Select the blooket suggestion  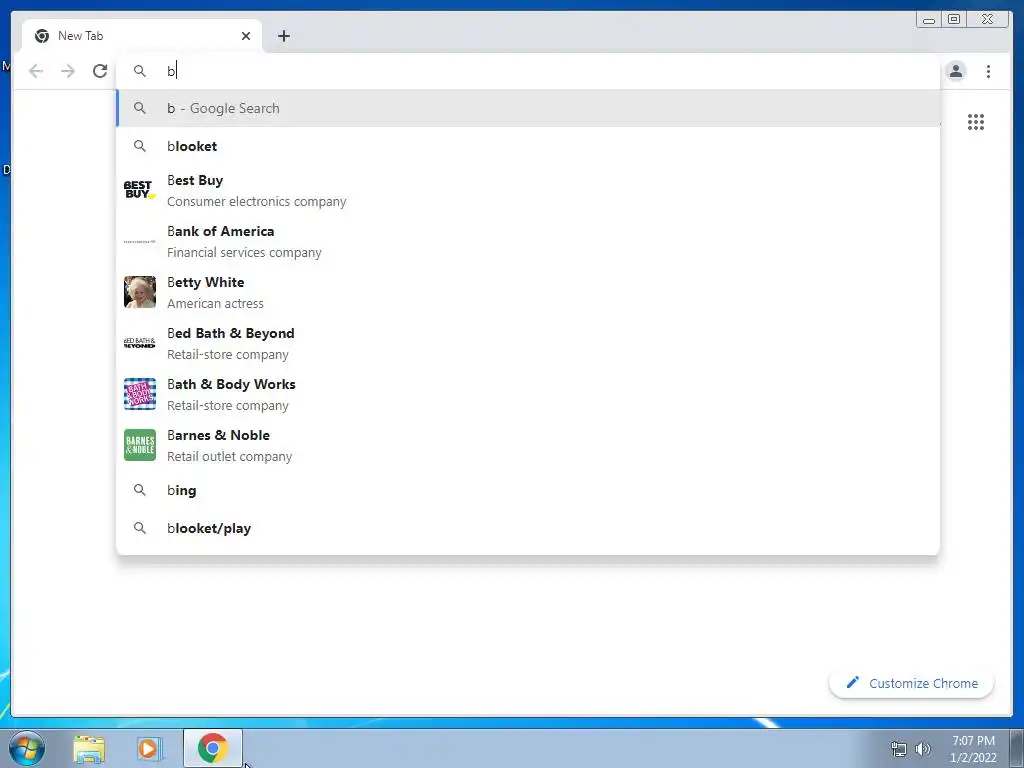[x=528, y=146]
